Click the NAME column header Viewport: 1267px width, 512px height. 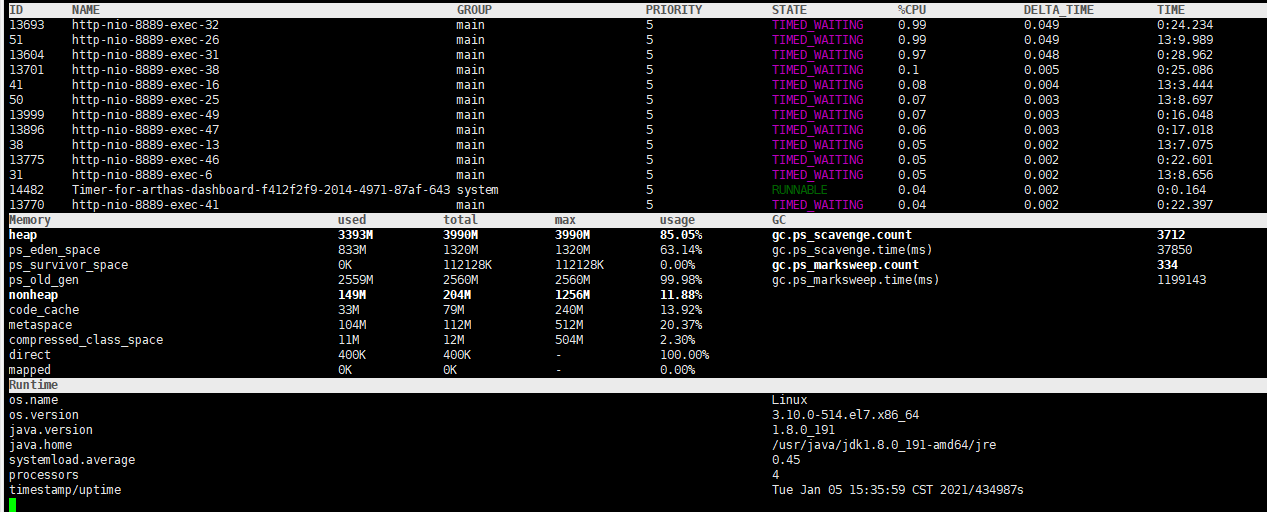pos(86,9)
